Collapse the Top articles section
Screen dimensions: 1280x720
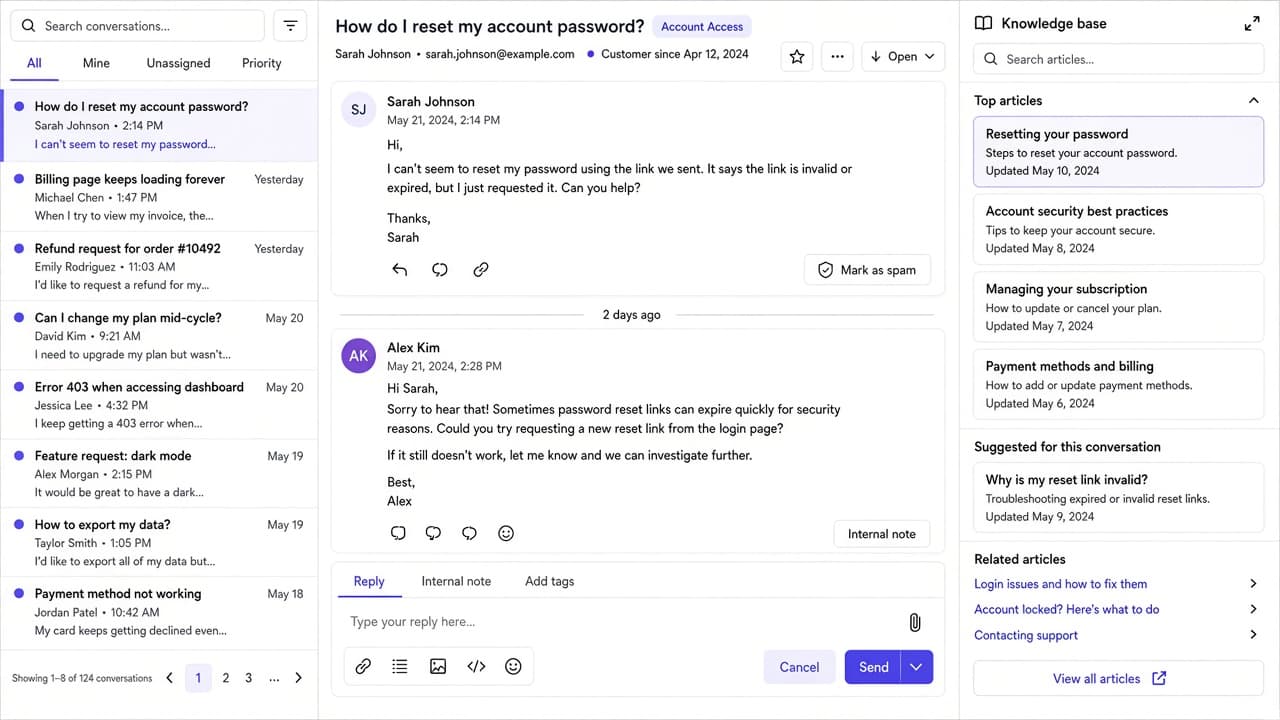(x=1253, y=101)
